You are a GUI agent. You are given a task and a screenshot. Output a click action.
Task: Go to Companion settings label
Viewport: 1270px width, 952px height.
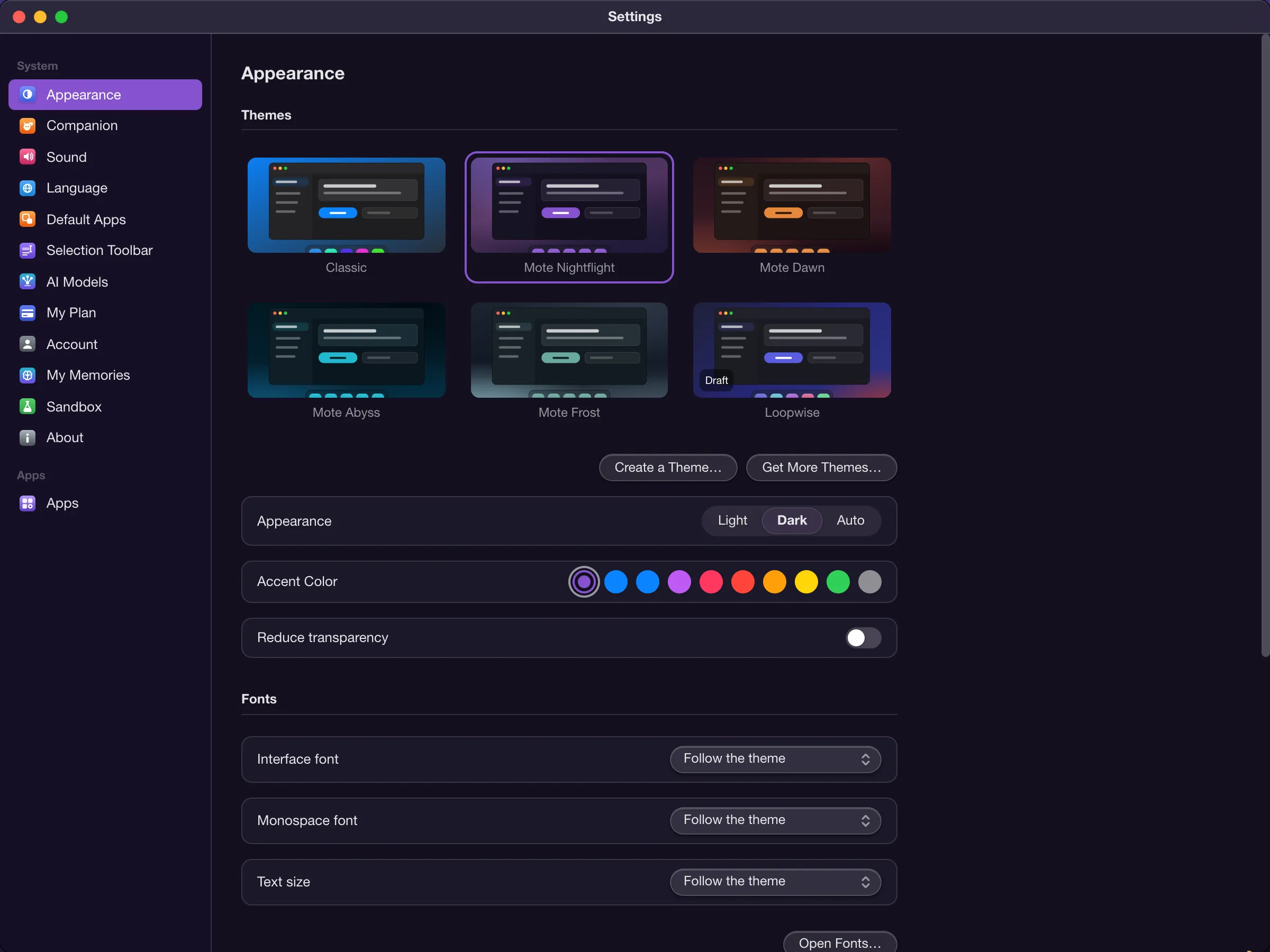click(82, 126)
